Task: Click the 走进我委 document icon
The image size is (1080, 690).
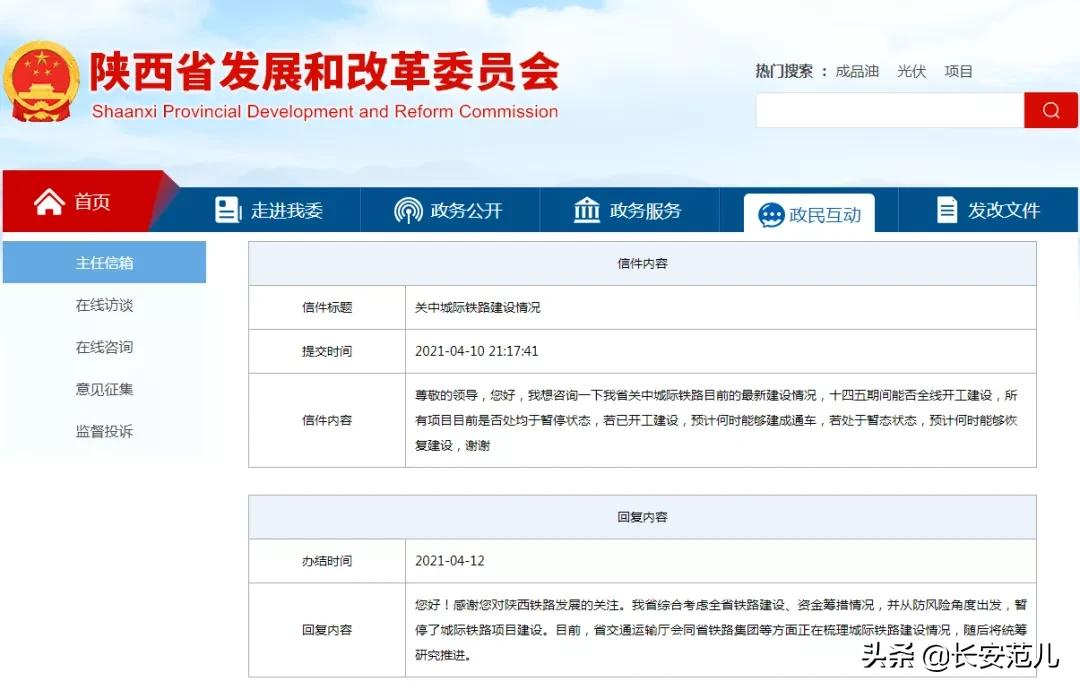Action: tap(227, 209)
